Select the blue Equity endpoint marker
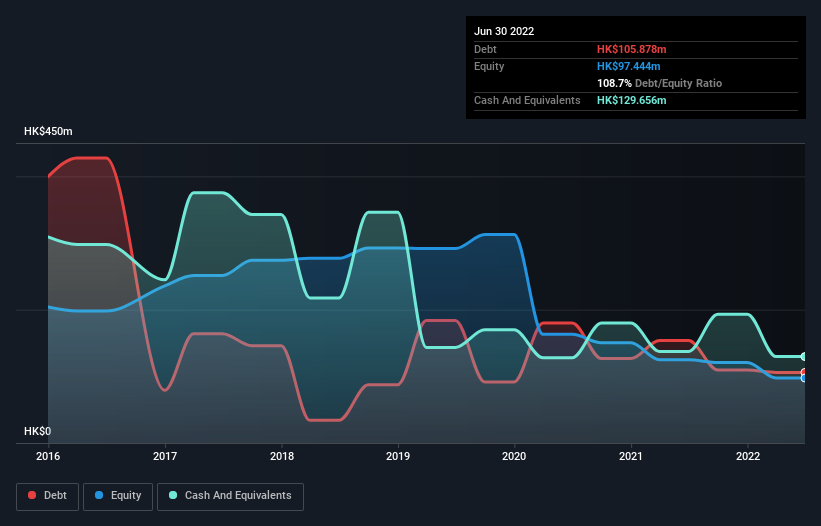This screenshot has width=821, height=526. (804, 378)
